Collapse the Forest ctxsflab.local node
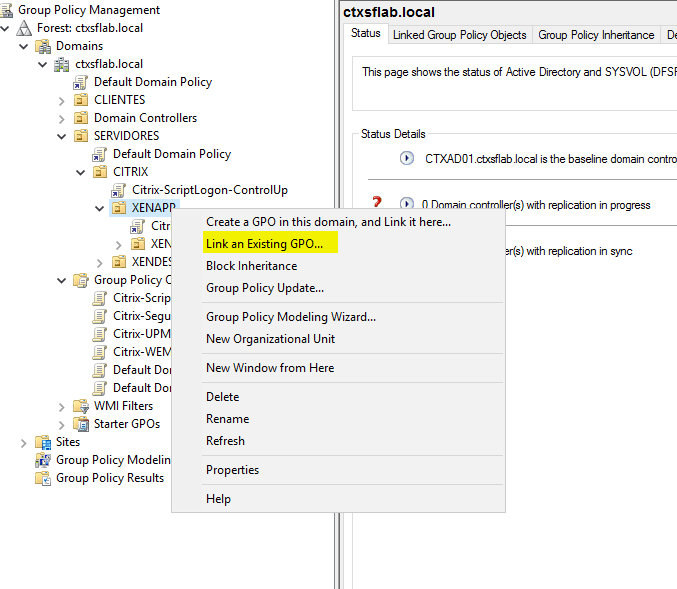 point(5,28)
